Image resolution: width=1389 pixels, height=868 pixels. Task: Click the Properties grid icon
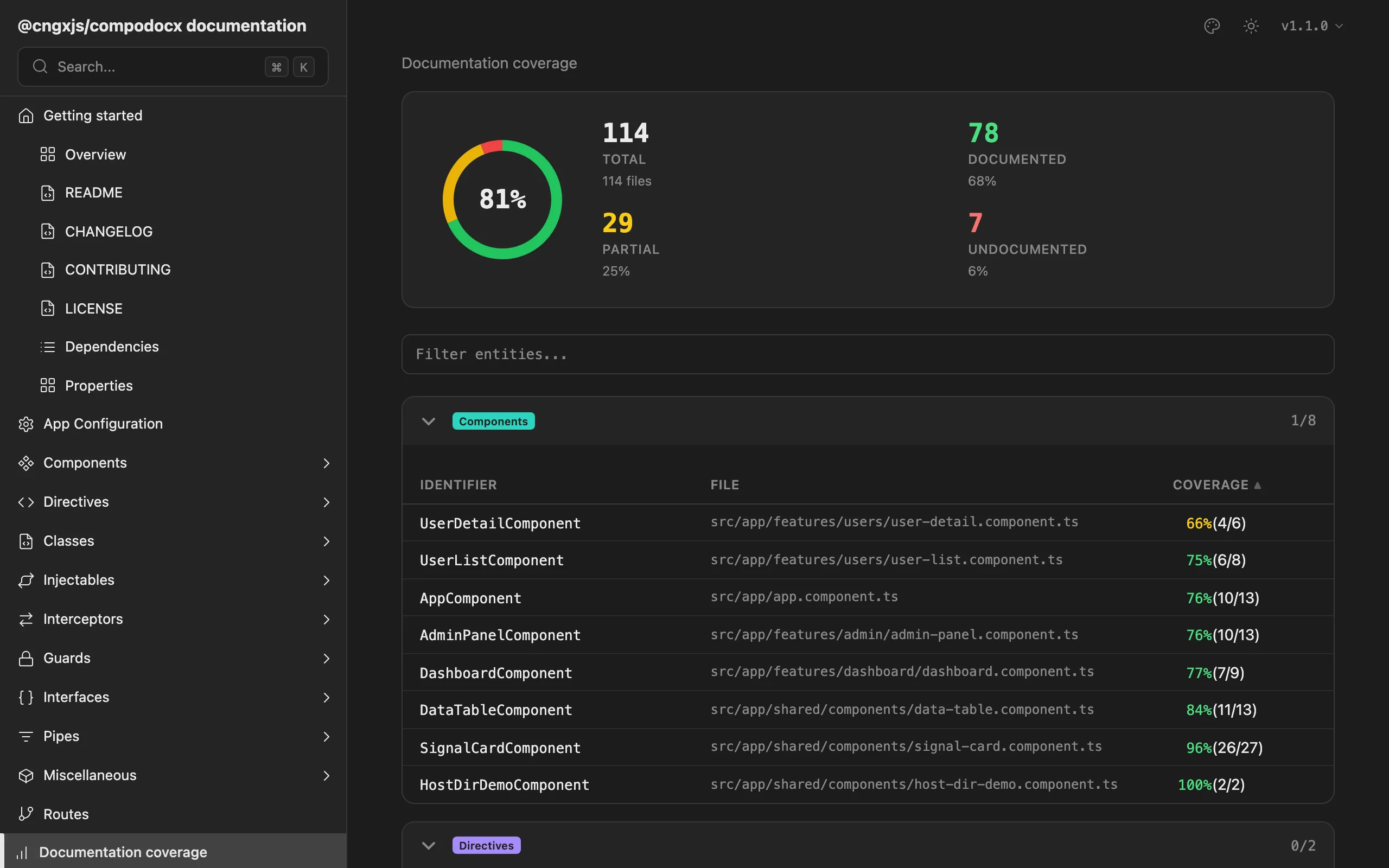coord(48,385)
